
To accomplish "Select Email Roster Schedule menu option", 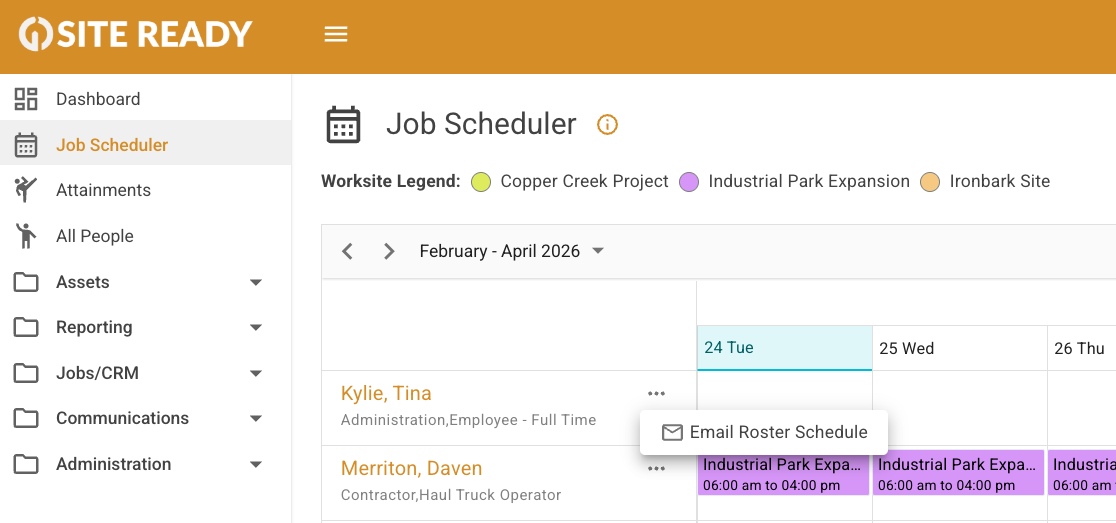I will coord(765,432).
